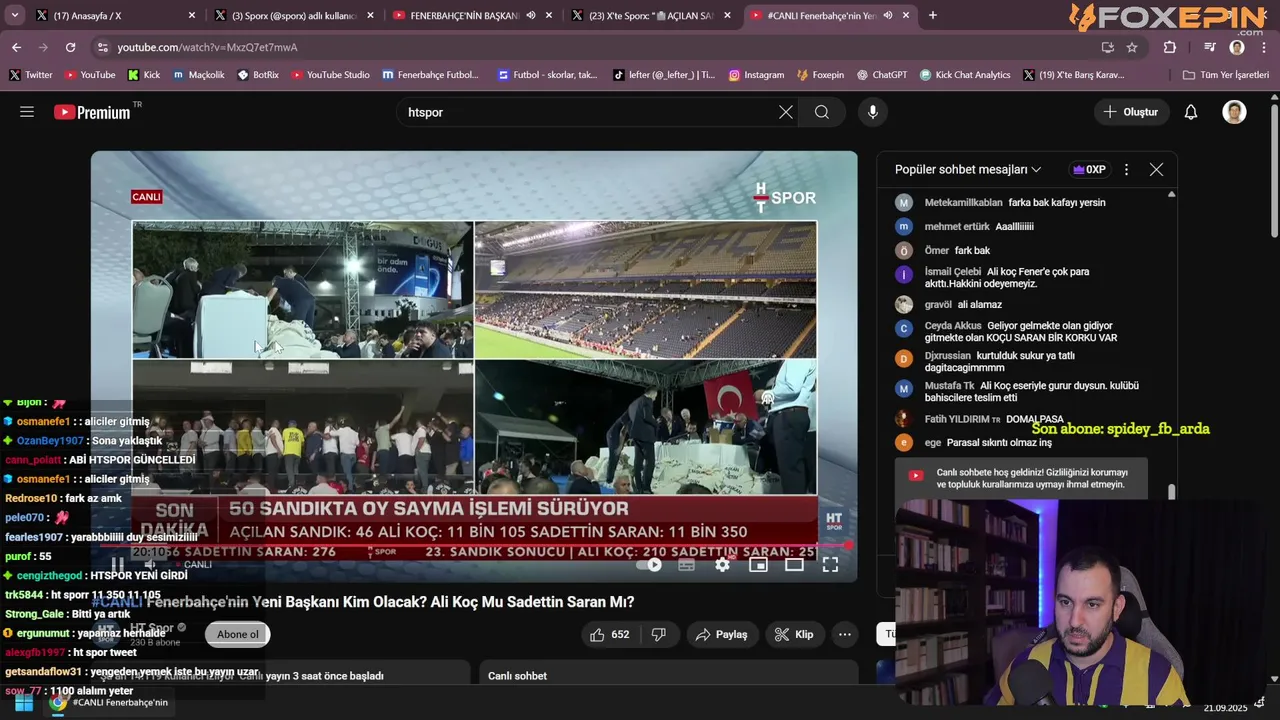This screenshot has width=1280, height=720.
Task: Open Windows Start menu
Action: [23, 703]
